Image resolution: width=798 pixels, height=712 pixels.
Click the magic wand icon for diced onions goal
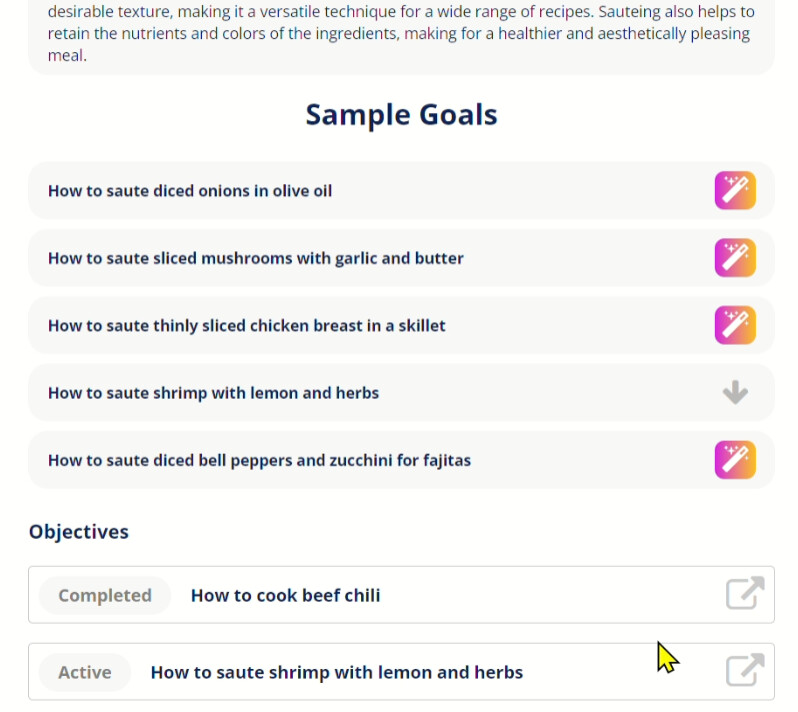pos(735,190)
